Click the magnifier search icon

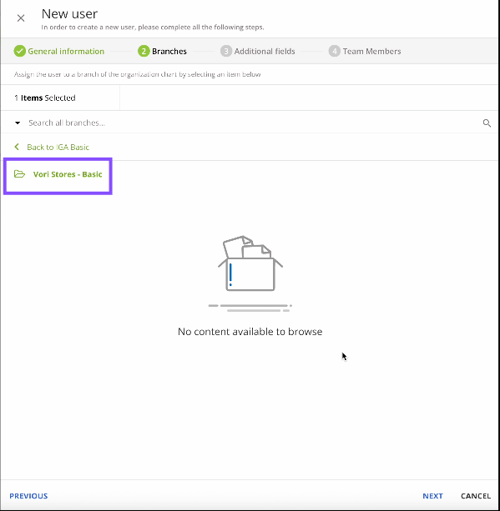tap(487, 123)
